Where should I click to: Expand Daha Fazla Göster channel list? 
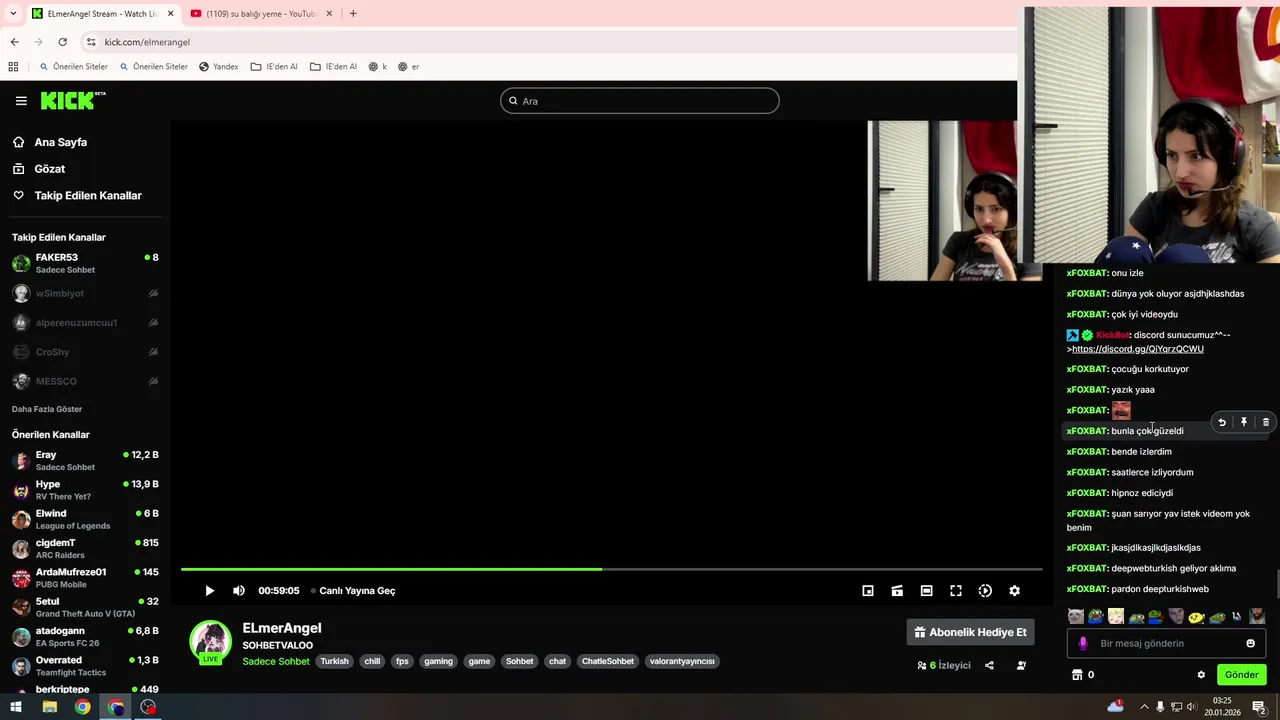pyautogui.click(x=47, y=409)
